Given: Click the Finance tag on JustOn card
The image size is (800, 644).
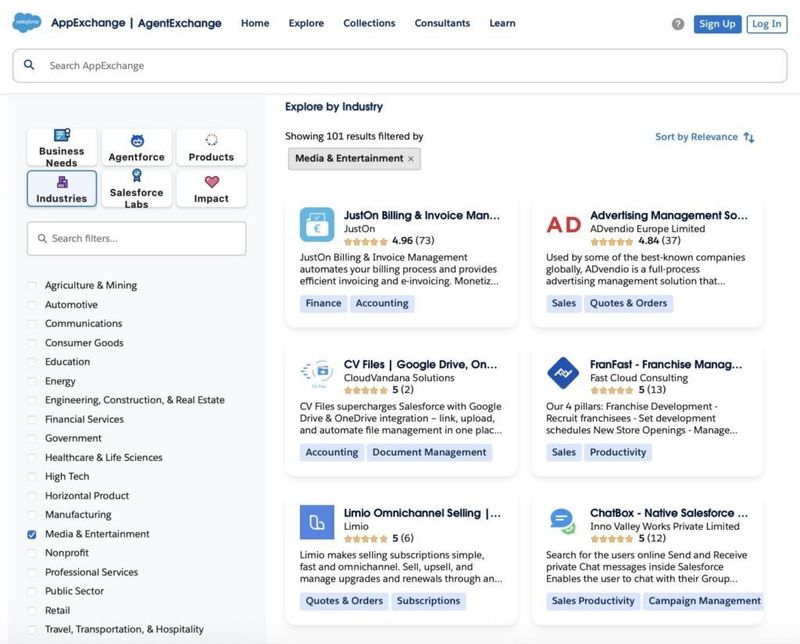Looking at the screenshot, I should coord(323,303).
